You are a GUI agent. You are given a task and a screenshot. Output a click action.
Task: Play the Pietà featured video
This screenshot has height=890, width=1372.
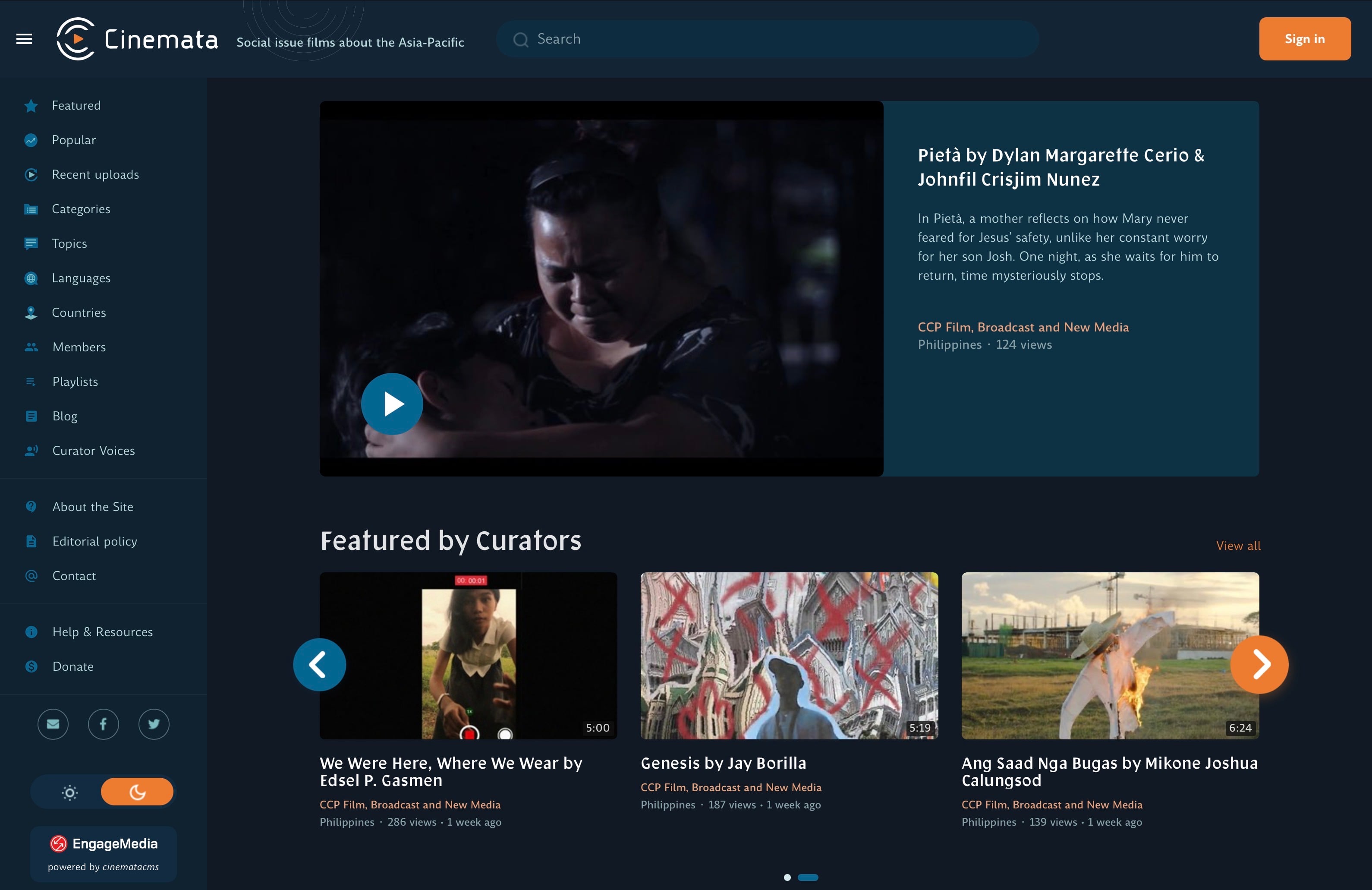pyautogui.click(x=391, y=404)
